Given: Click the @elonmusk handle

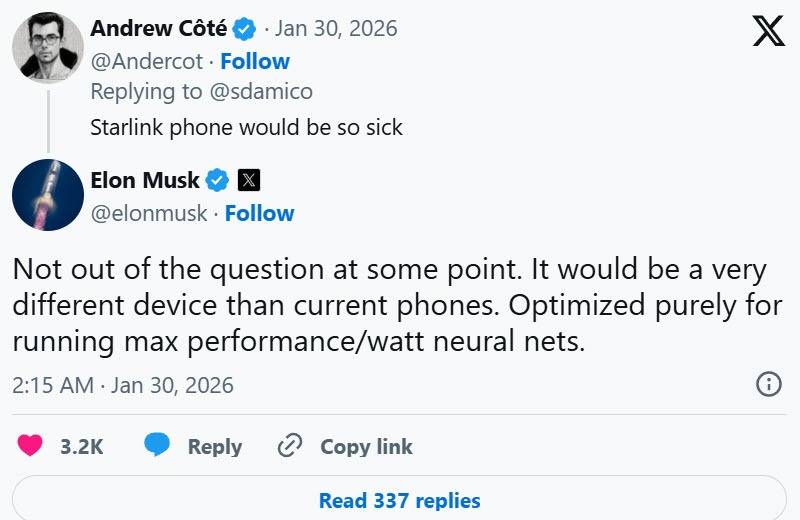Looking at the screenshot, I should pyautogui.click(x=149, y=213).
